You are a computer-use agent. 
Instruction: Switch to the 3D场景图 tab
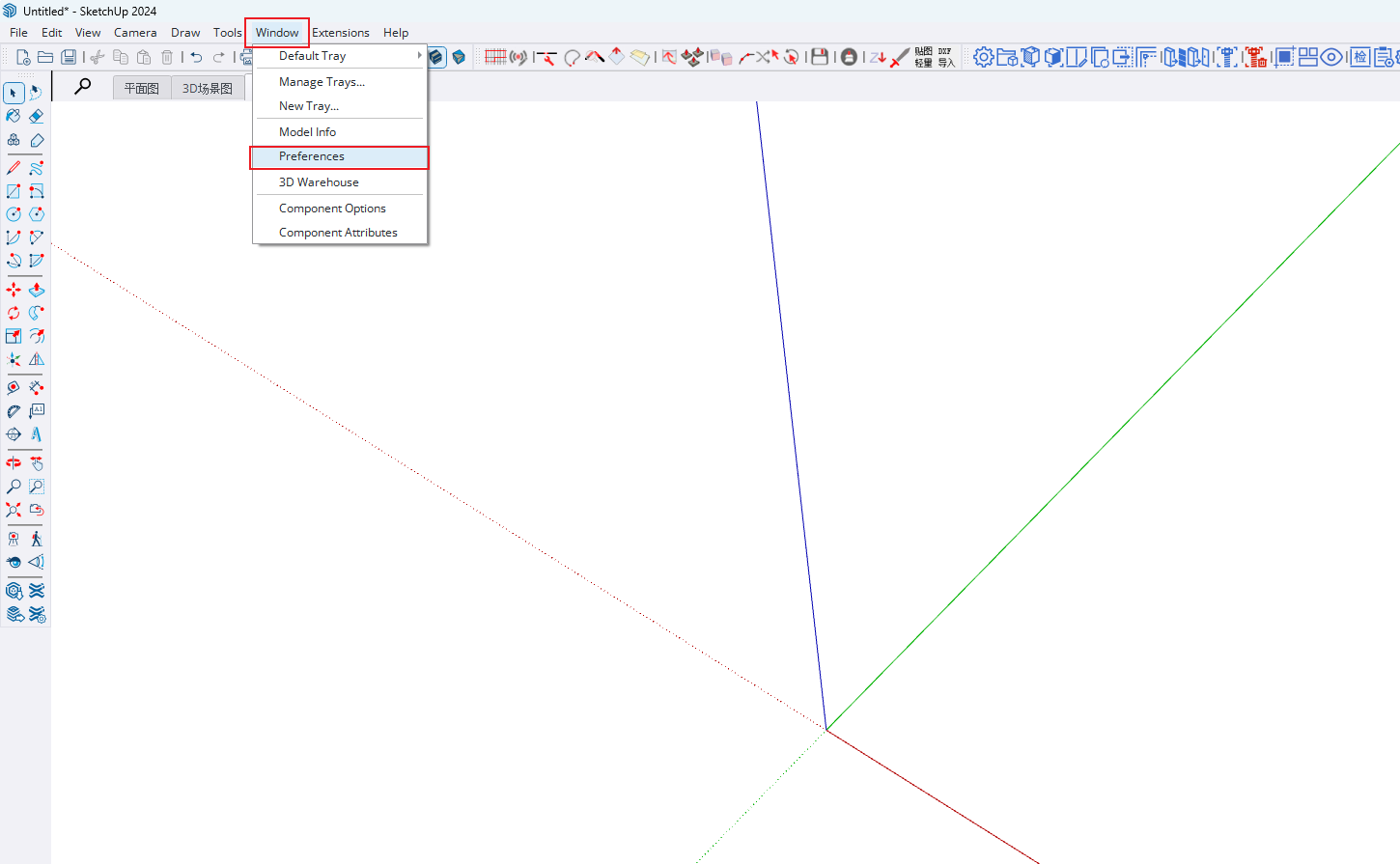click(208, 88)
